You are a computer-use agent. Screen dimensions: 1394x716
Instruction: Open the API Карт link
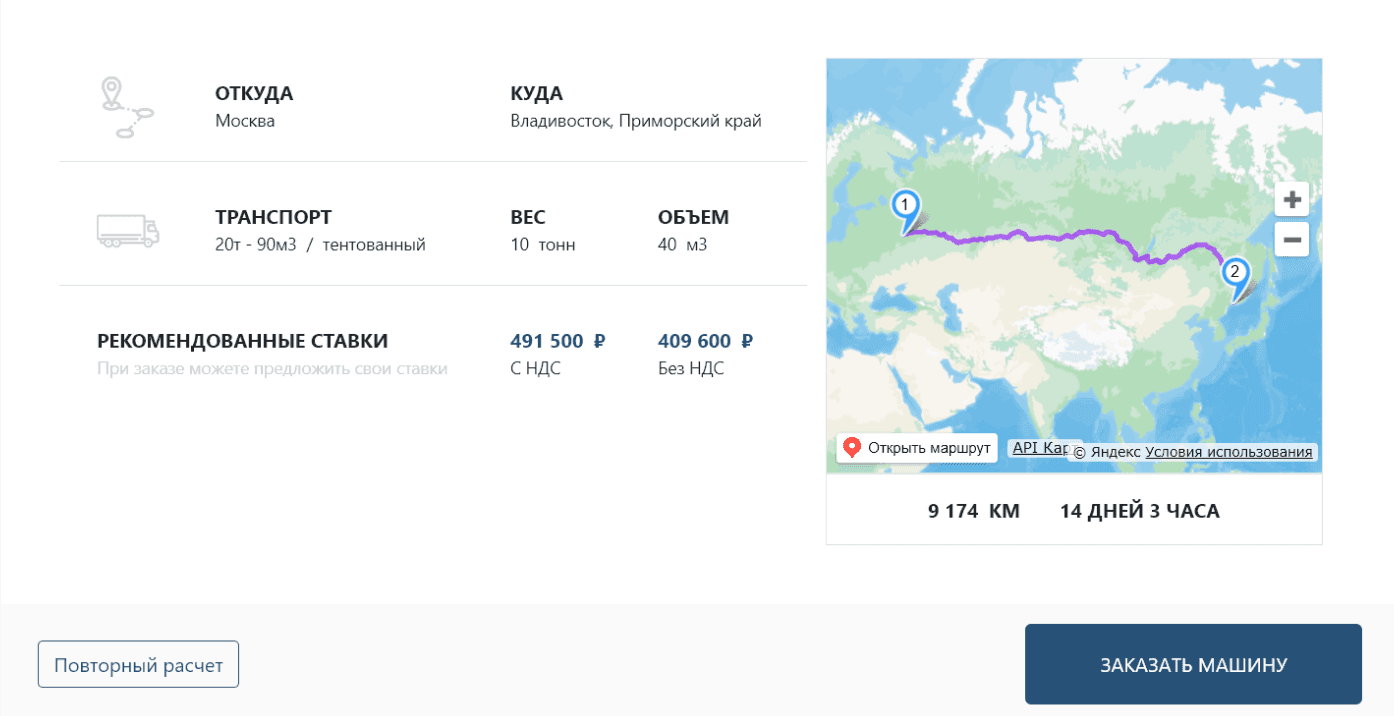1040,448
